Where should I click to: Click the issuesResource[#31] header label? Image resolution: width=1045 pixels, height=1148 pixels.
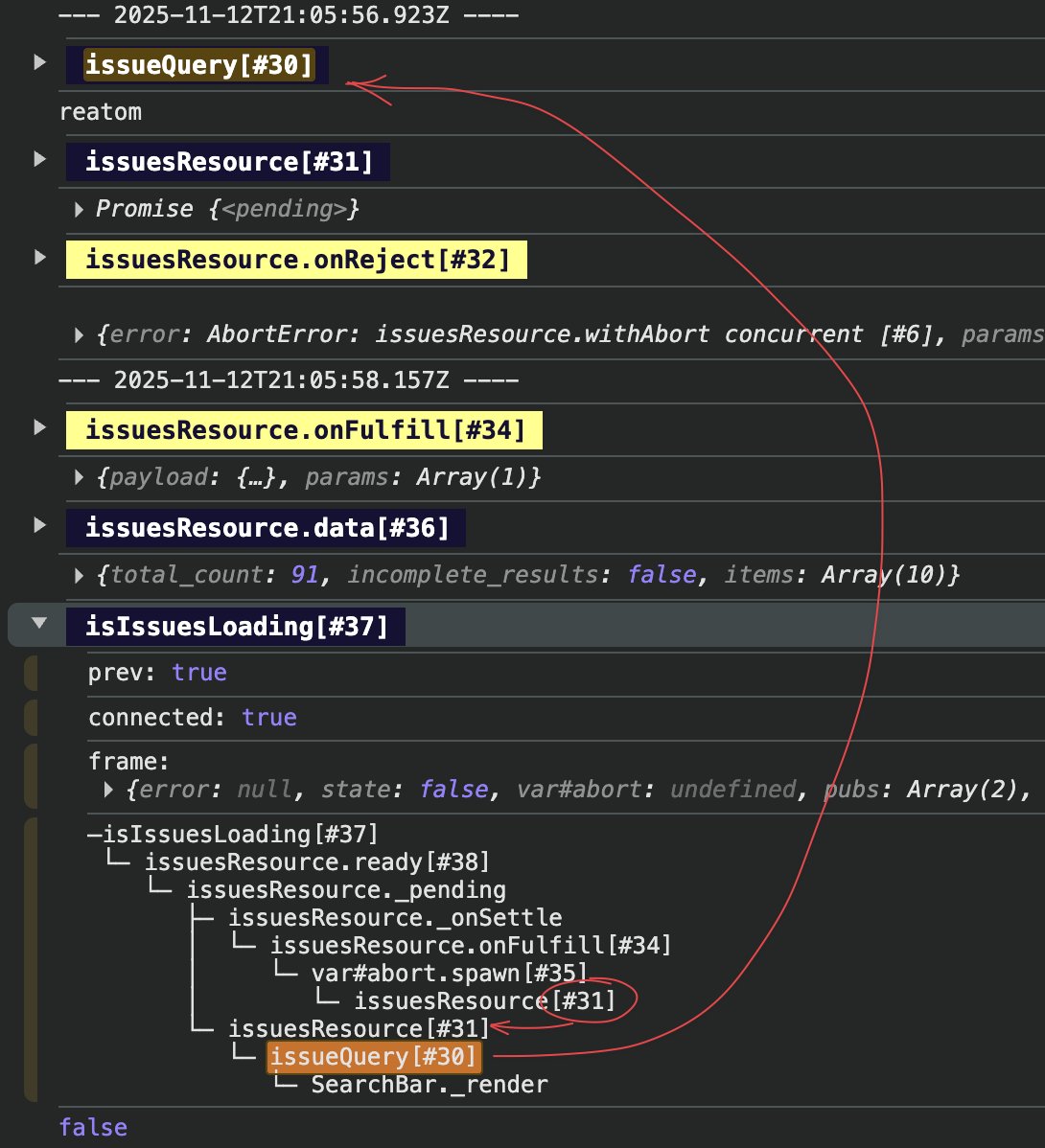coord(228,162)
